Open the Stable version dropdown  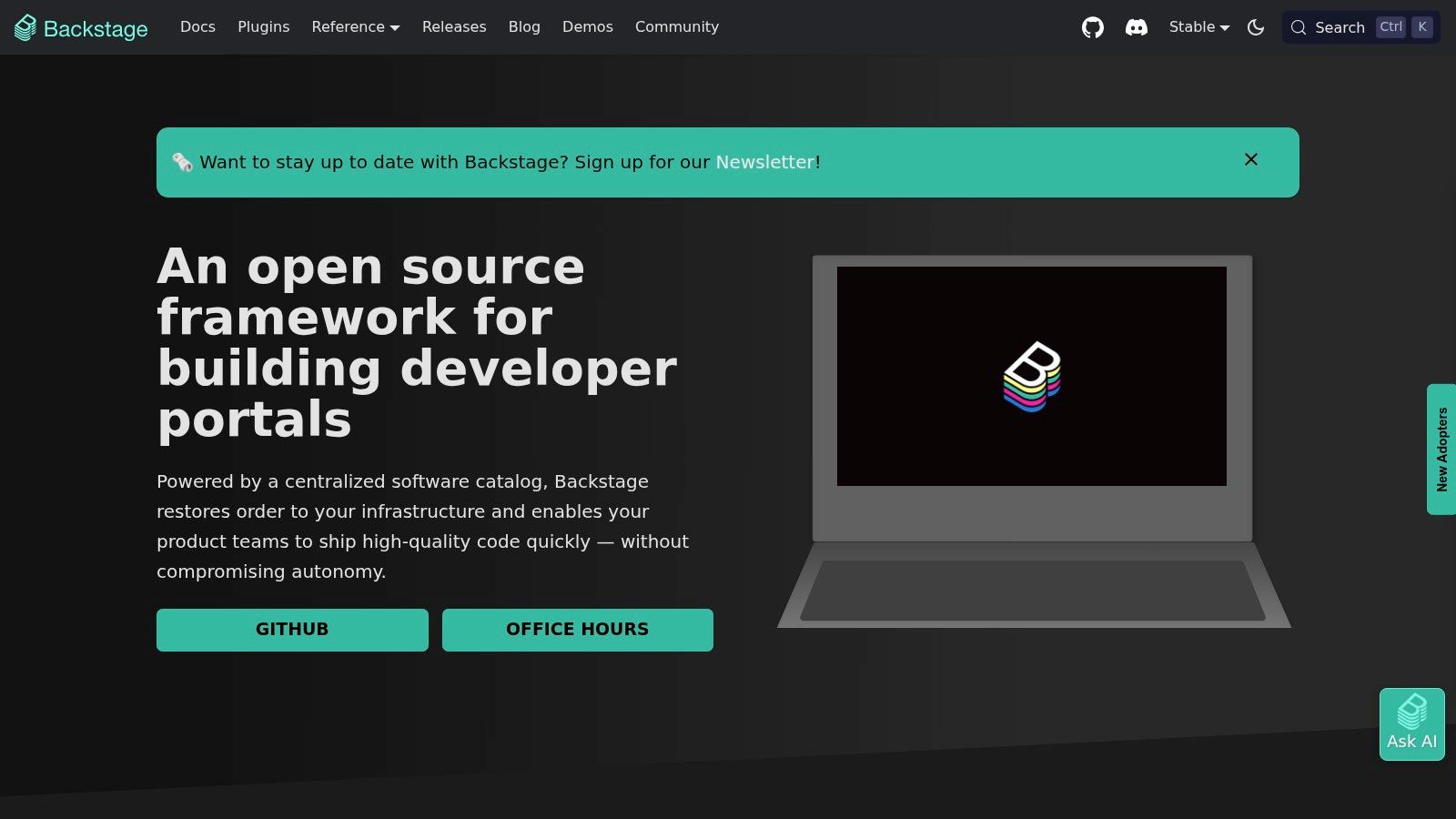[x=1198, y=27]
